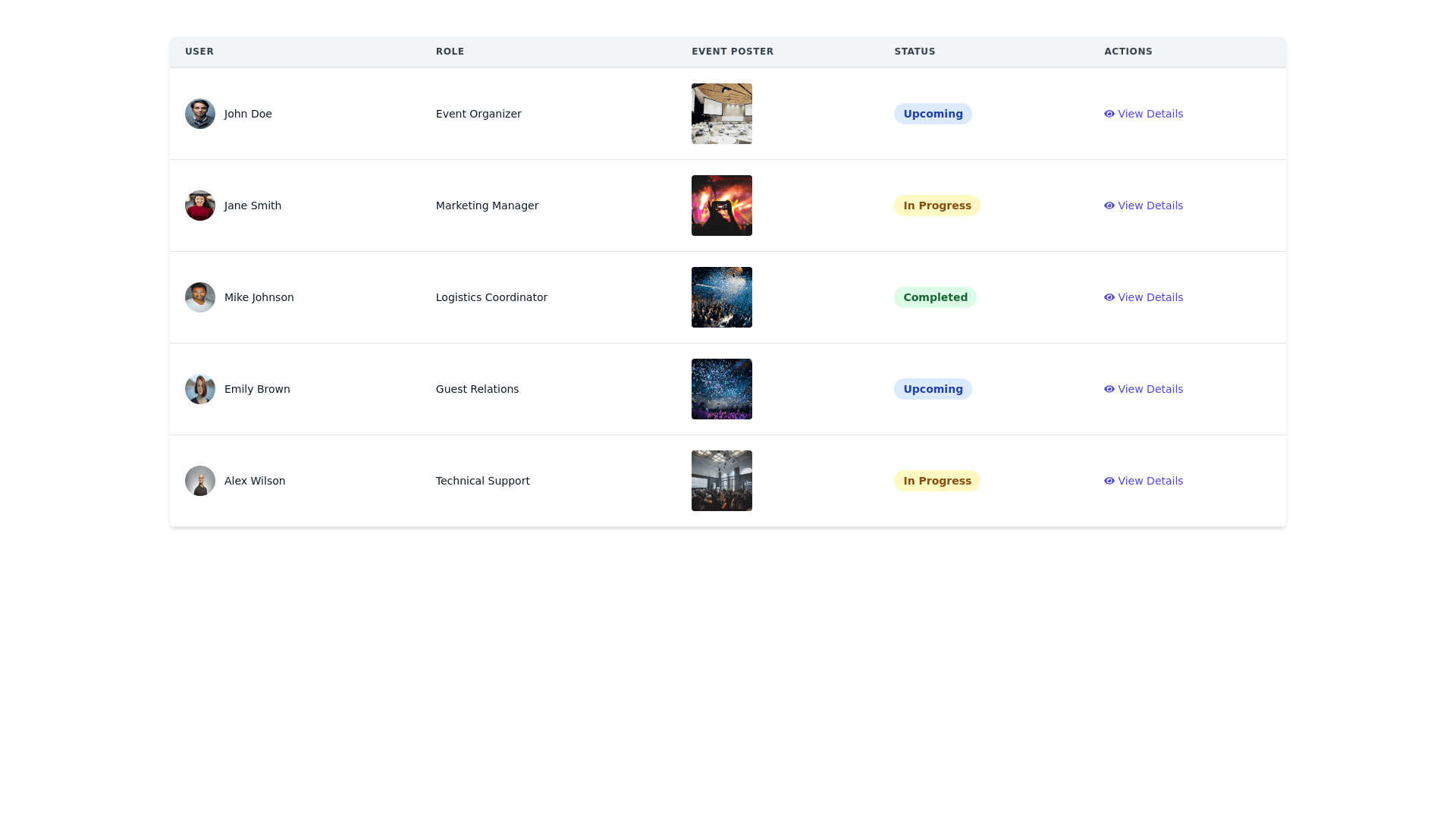Open View Details for Jane Smith

pos(1144,206)
